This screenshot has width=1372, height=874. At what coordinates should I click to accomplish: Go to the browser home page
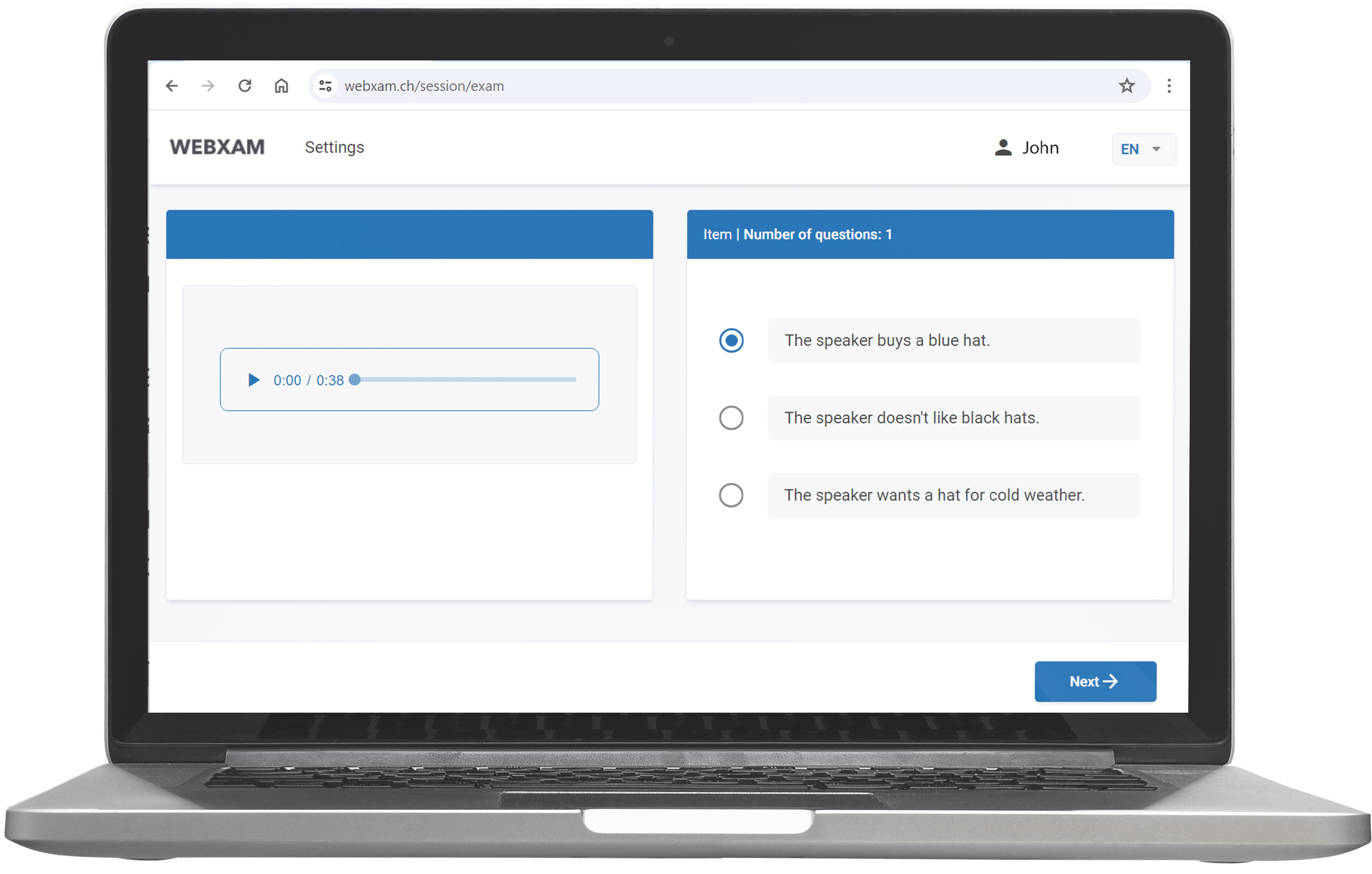[x=282, y=86]
